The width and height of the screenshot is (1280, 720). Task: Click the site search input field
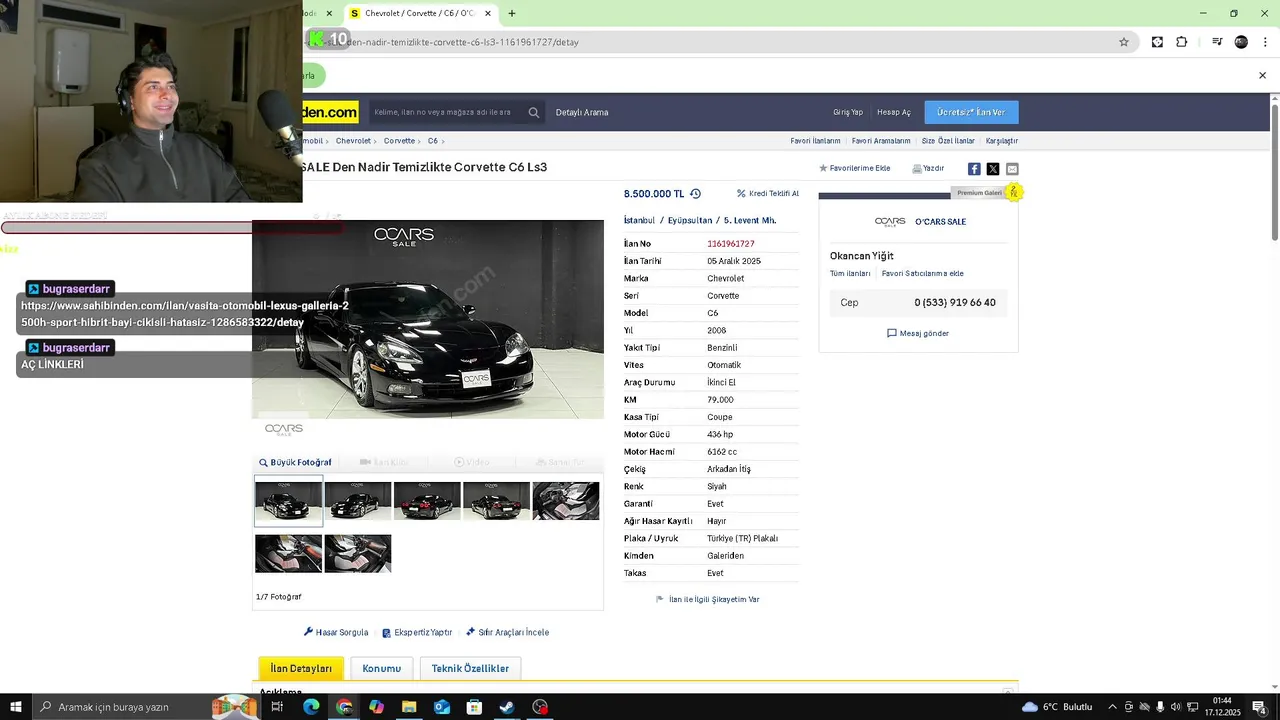click(445, 112)
